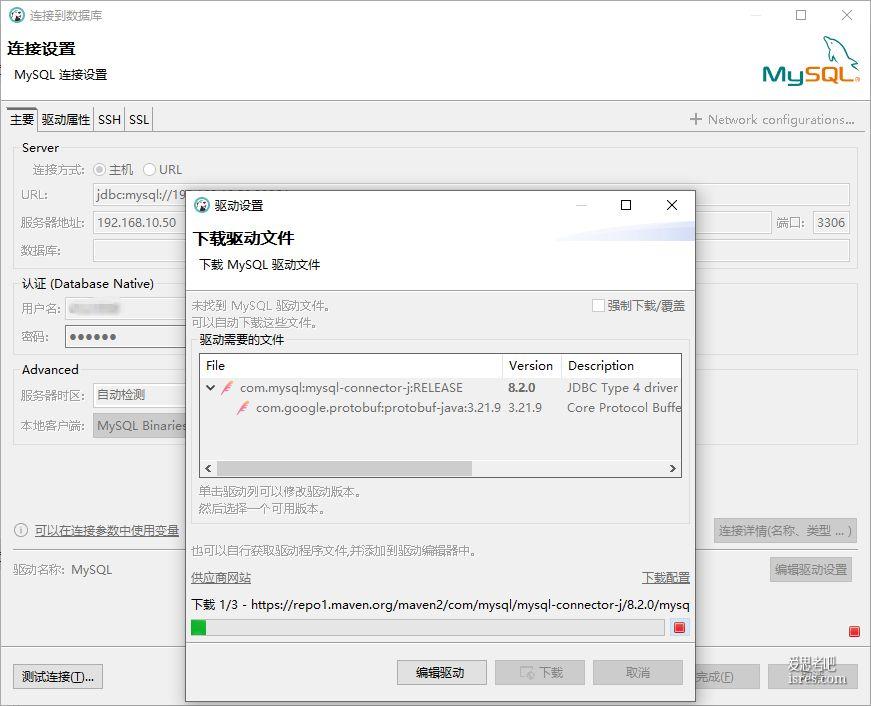Close the 驱动设置 dialog
871x706 pixels.
672,205
